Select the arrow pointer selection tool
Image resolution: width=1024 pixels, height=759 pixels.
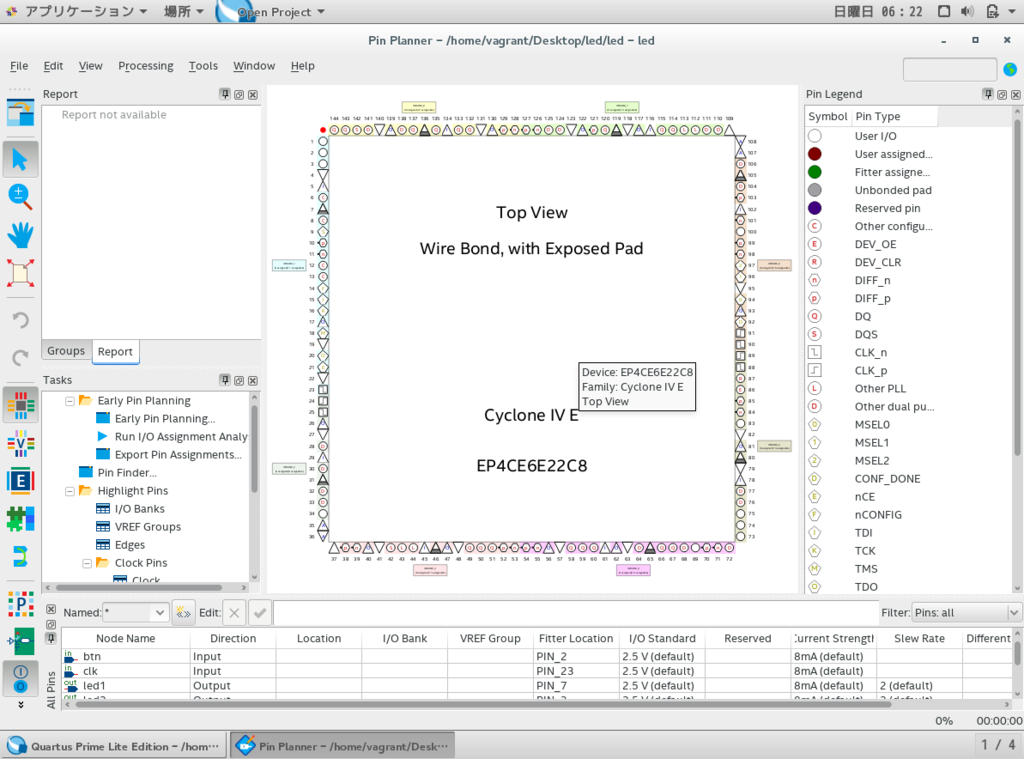20,159
